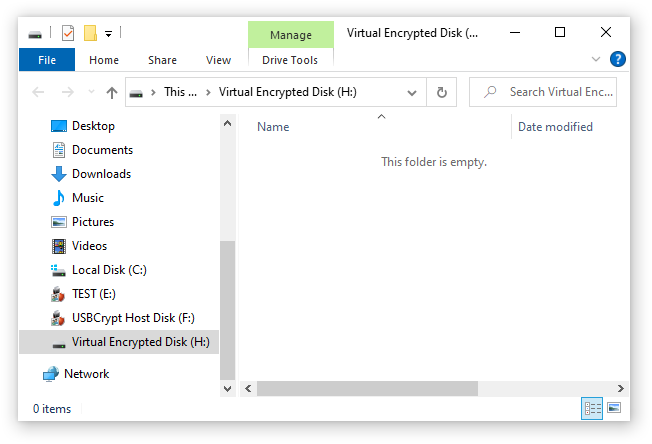Click the New Folder icon in title bar
This screenshot has height=444, width=652.
(90, 33)
